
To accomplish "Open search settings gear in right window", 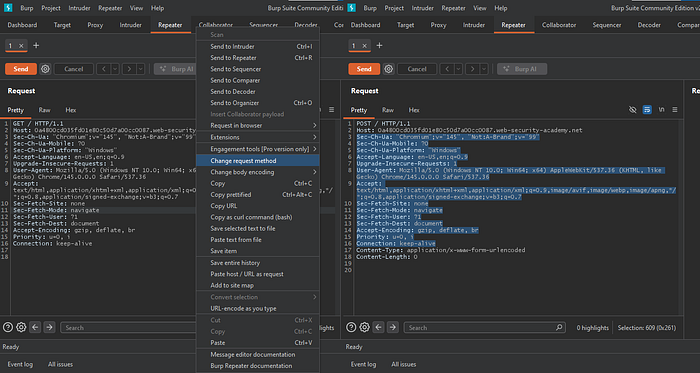I will coord(364,327).
